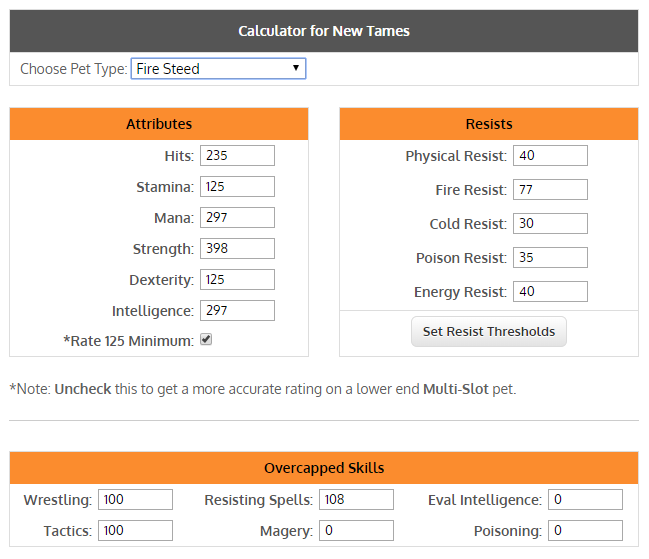This screenshot has width=649, height=559.
Task: Edit the Magery skill value
Action: pos(356,530)
